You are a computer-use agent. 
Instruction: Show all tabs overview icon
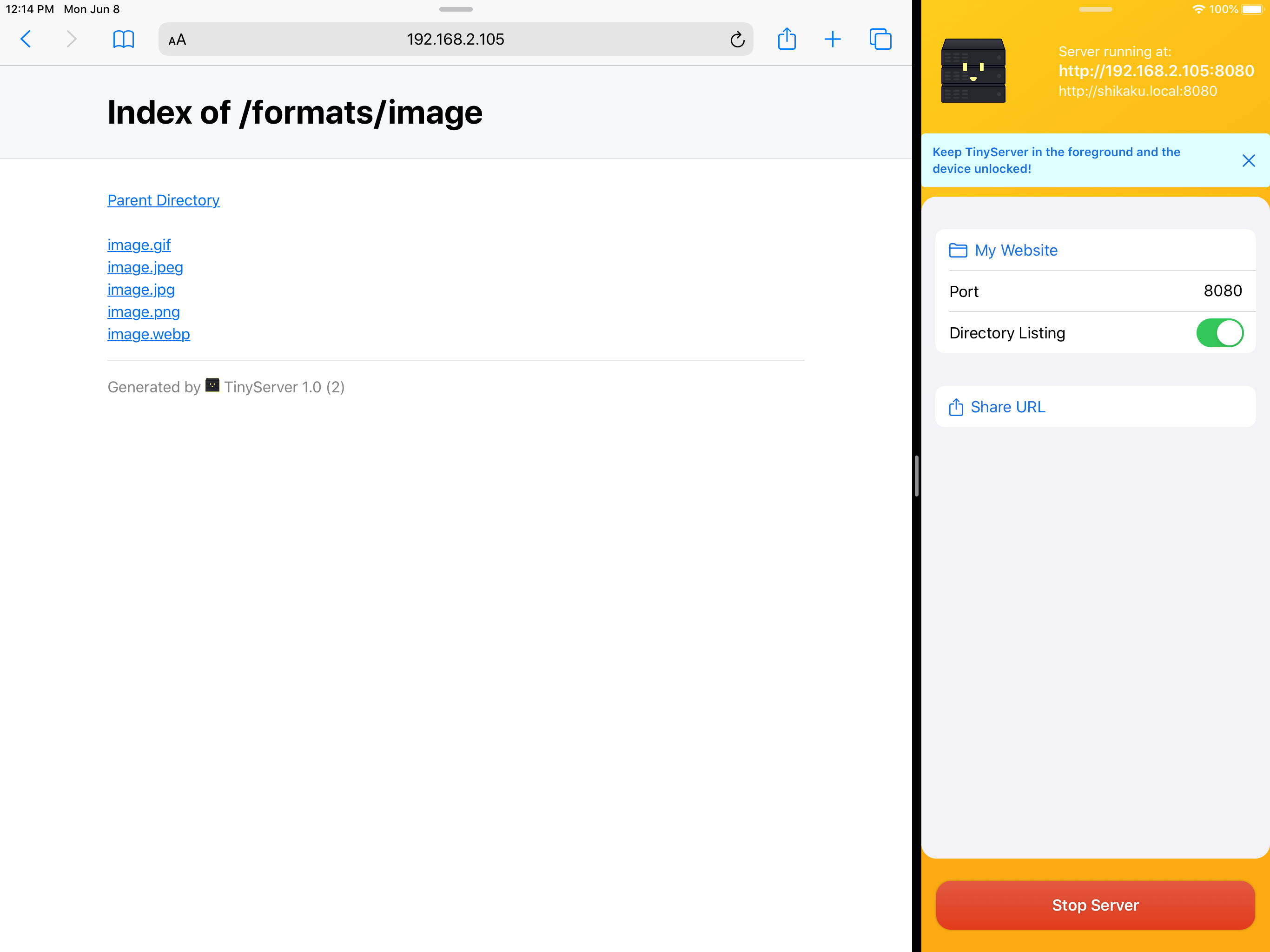coord(880,39)
